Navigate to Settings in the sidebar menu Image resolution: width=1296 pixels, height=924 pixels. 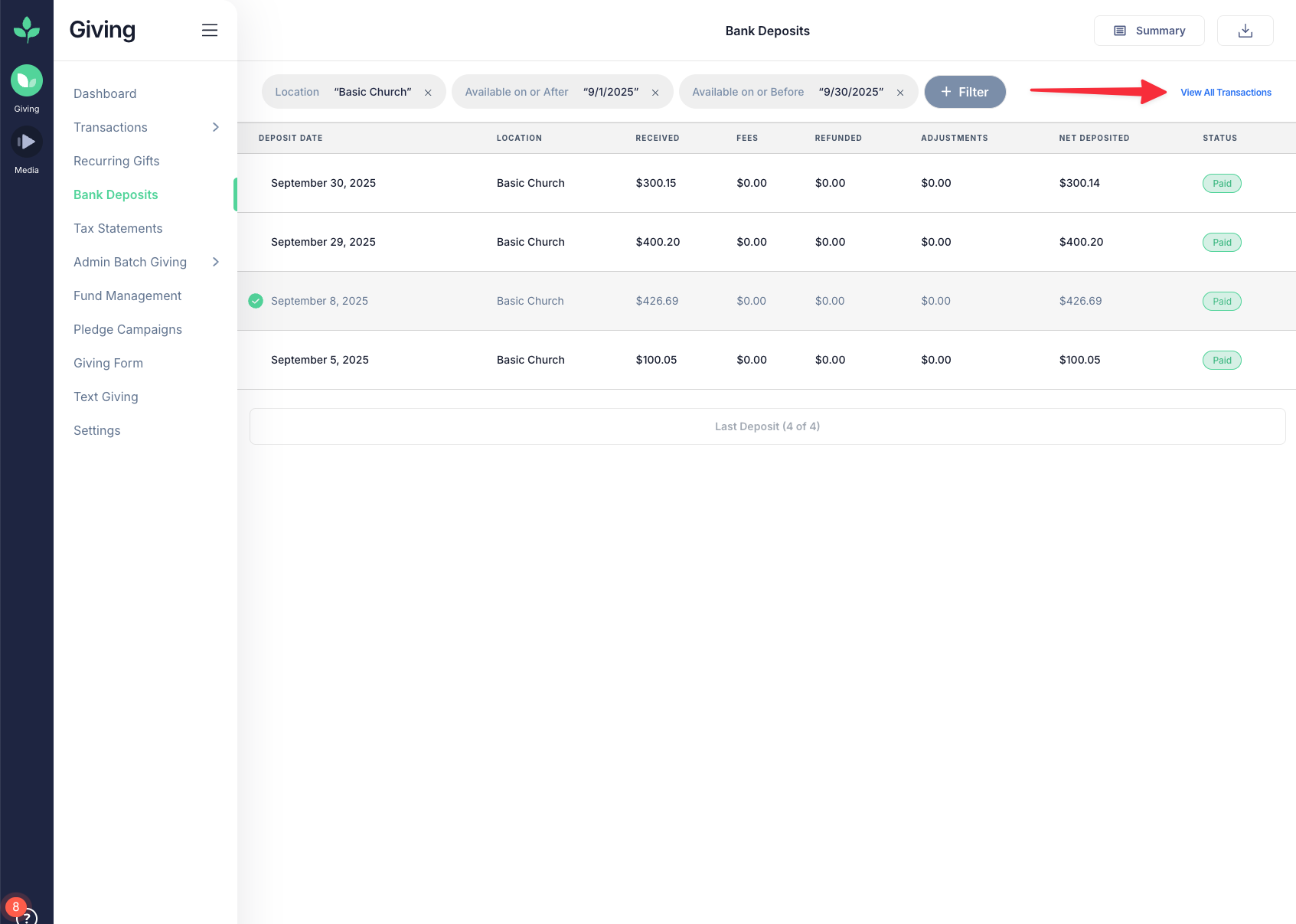point(96,430)
